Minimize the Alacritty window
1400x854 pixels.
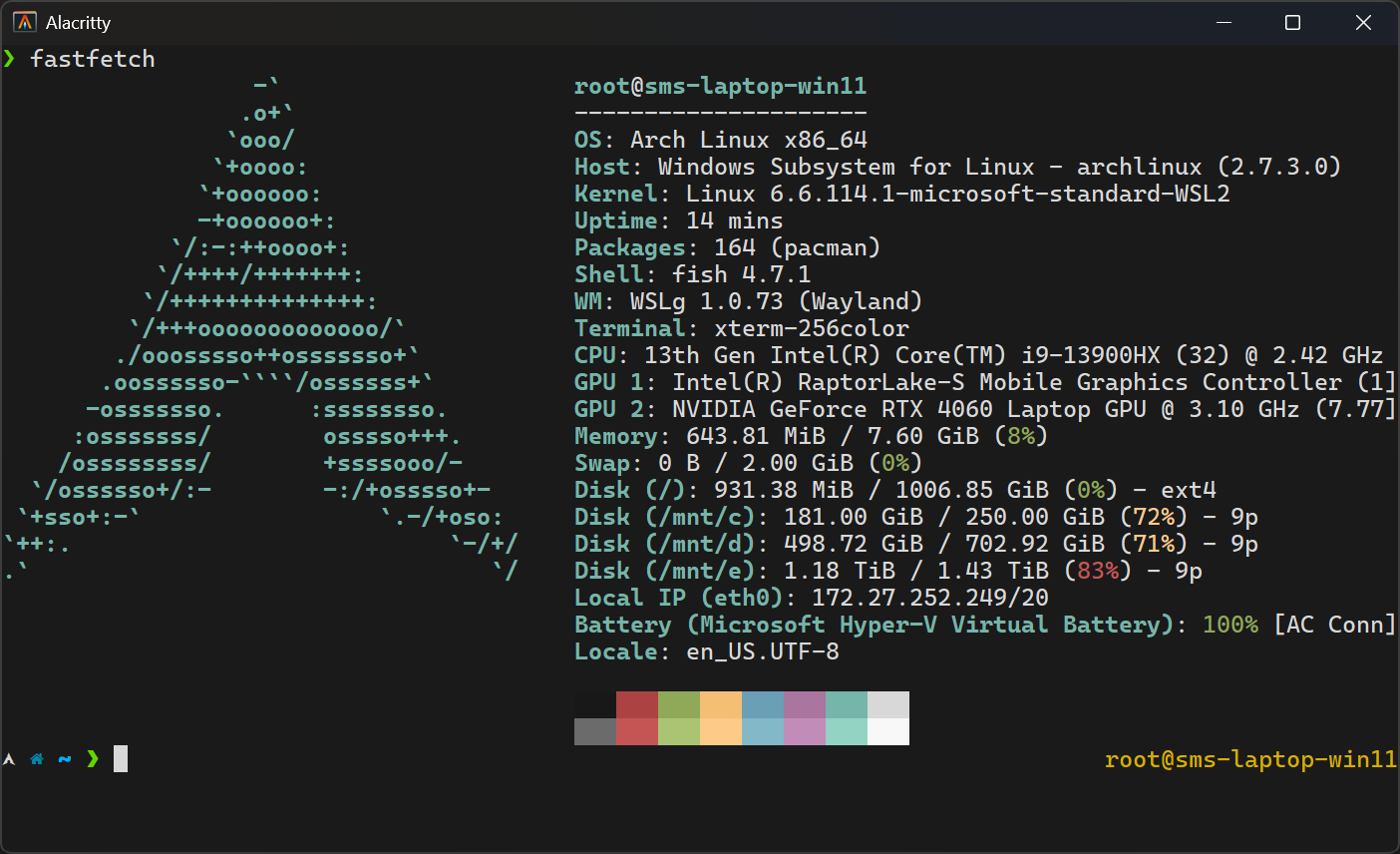(x=1225, y=22)
